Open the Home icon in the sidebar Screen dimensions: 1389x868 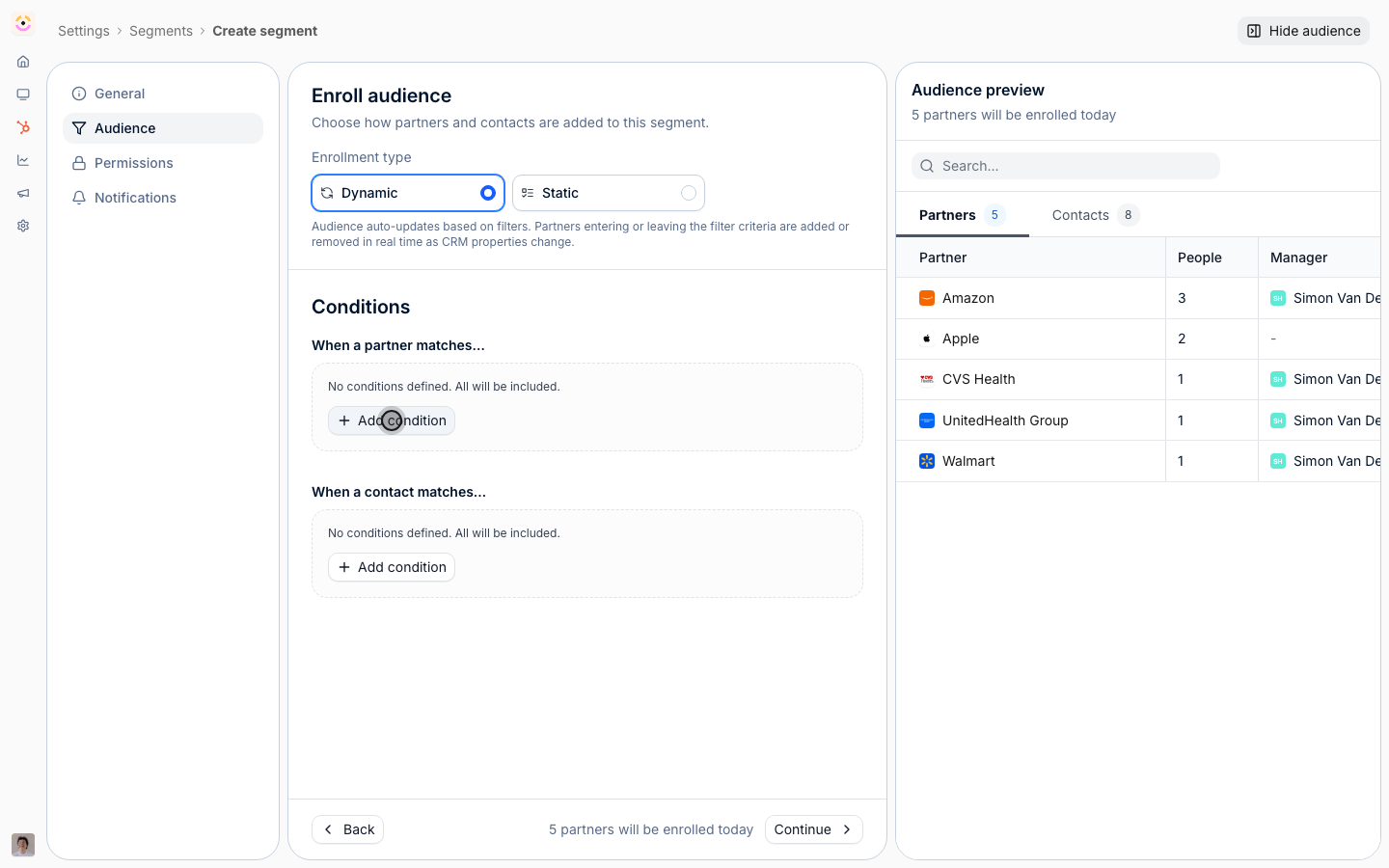[23, 62]
